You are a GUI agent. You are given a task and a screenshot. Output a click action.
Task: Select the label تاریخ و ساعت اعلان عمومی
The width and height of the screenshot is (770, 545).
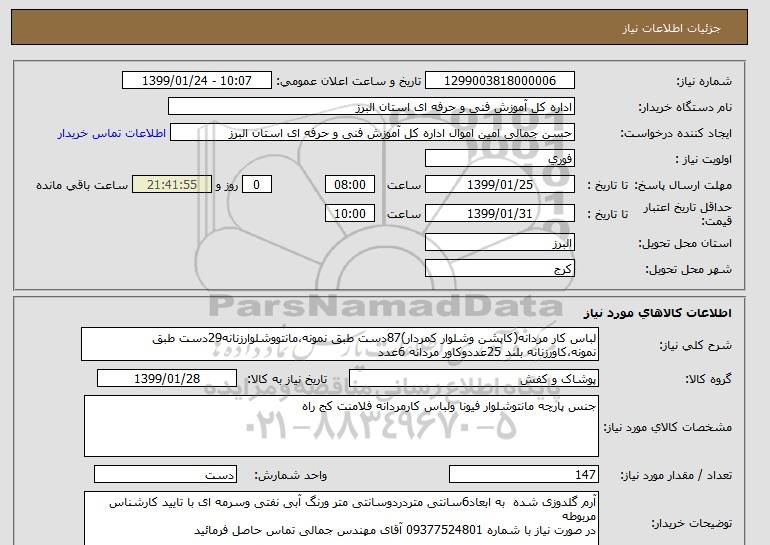349,81
